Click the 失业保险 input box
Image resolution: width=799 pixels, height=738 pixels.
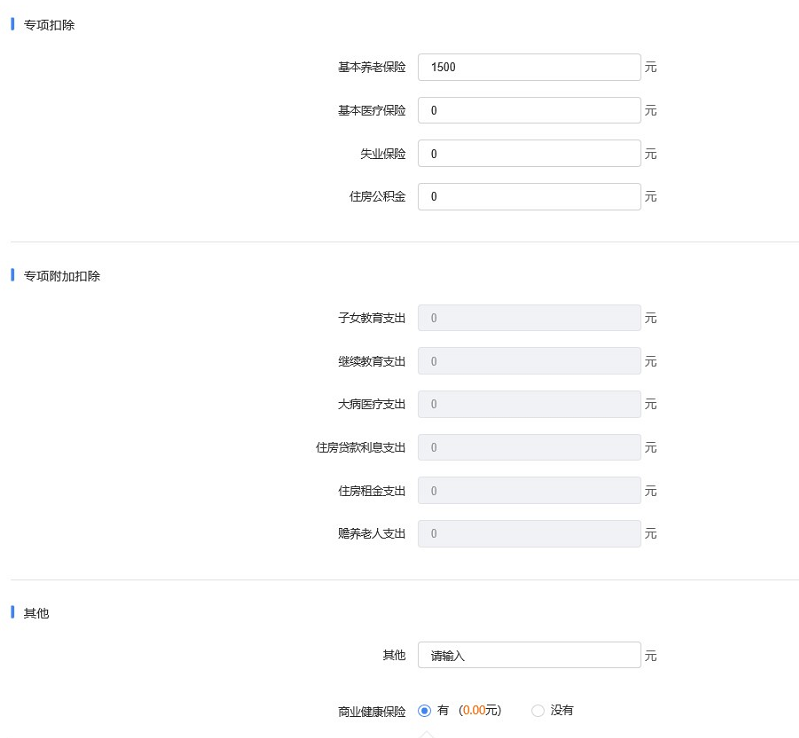[x=529, y=154]
